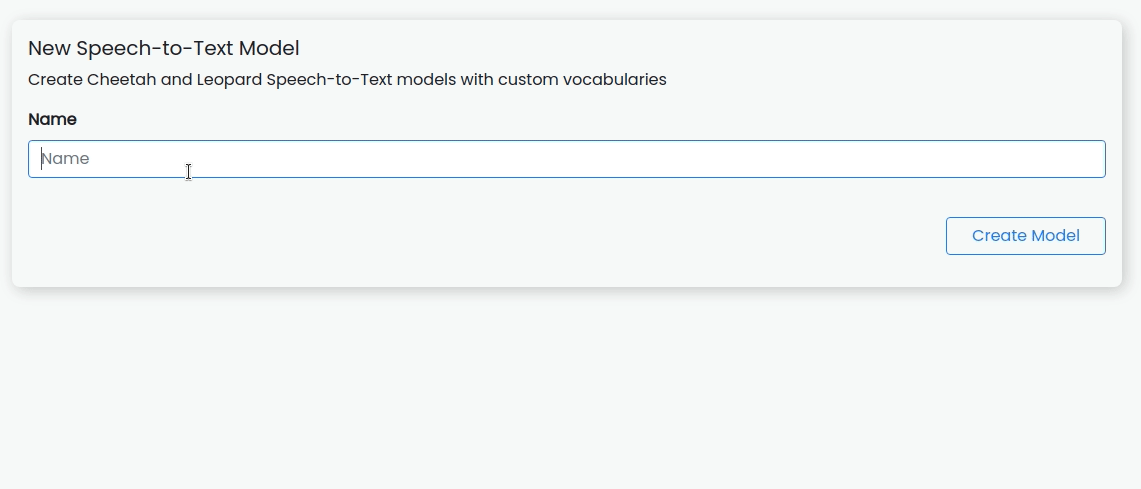Click blank card space left of Create Model

(x=480, y=236)
